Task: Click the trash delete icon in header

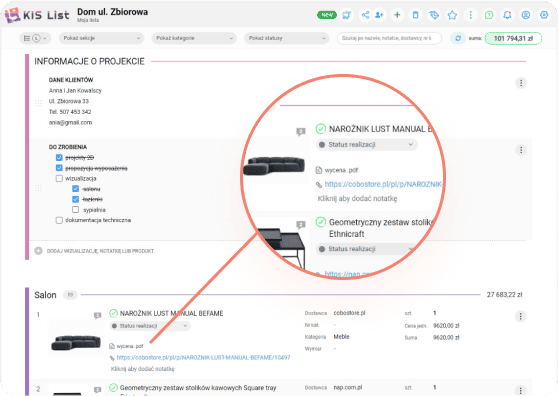Action: click(415, 15)
